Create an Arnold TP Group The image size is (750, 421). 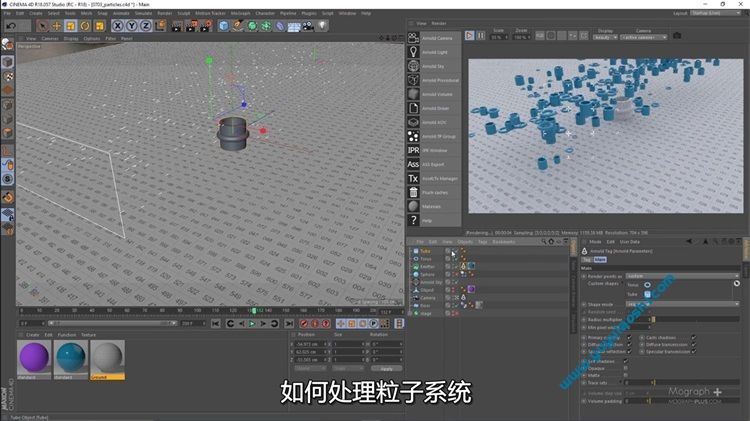434,136
